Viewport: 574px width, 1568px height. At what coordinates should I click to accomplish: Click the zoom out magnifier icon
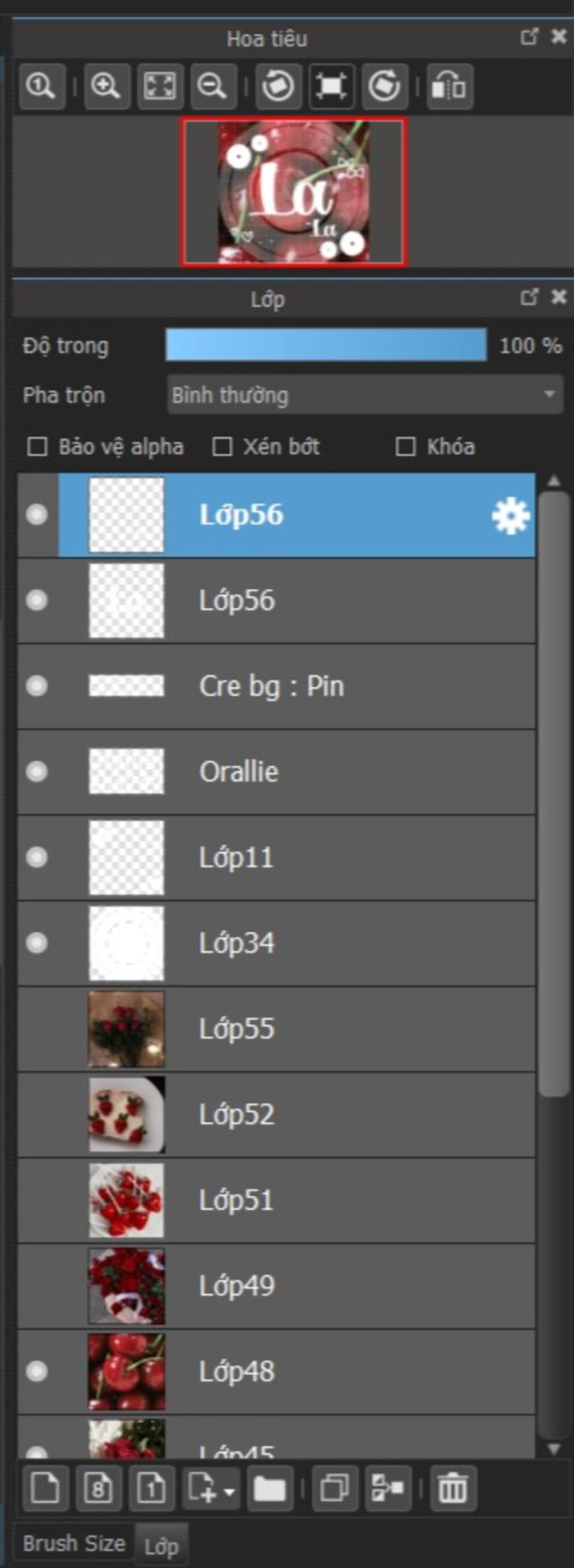tap(213, 86)
